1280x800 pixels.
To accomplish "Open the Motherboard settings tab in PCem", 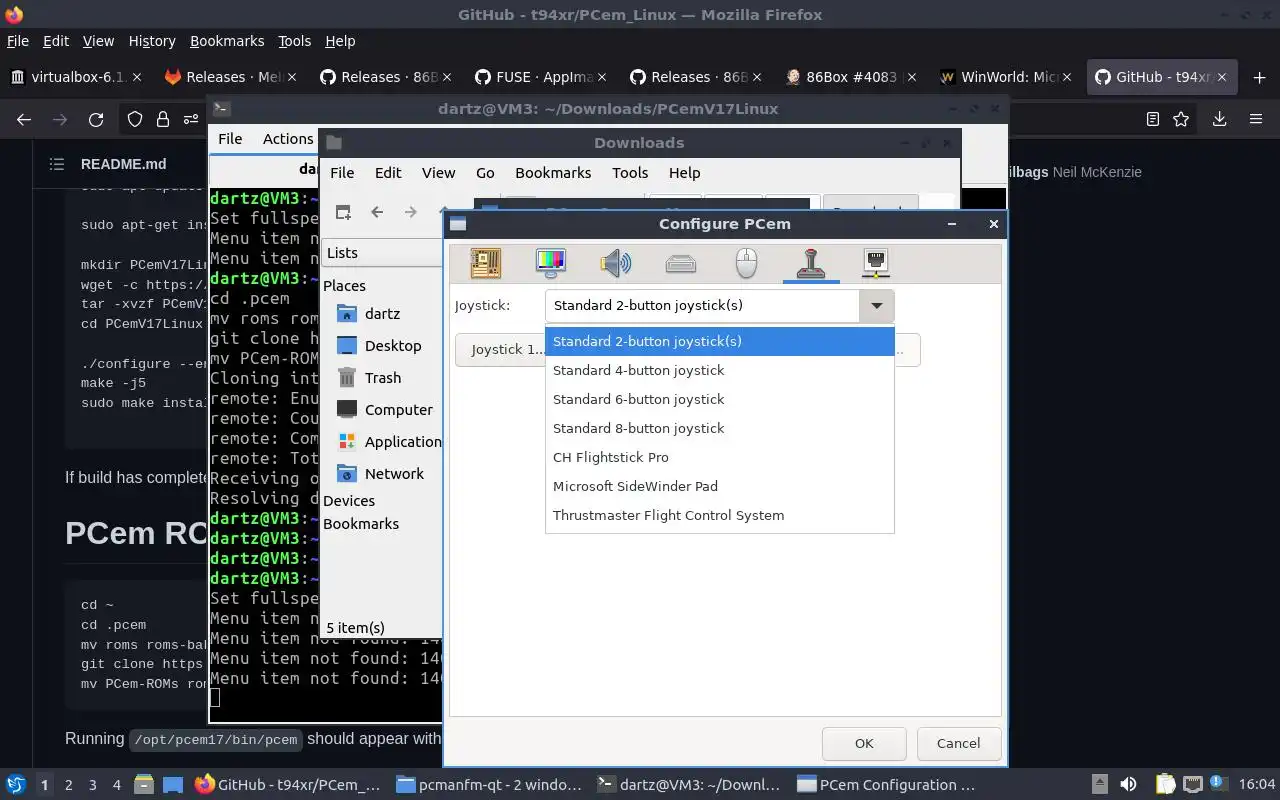I will pos(486,263).
